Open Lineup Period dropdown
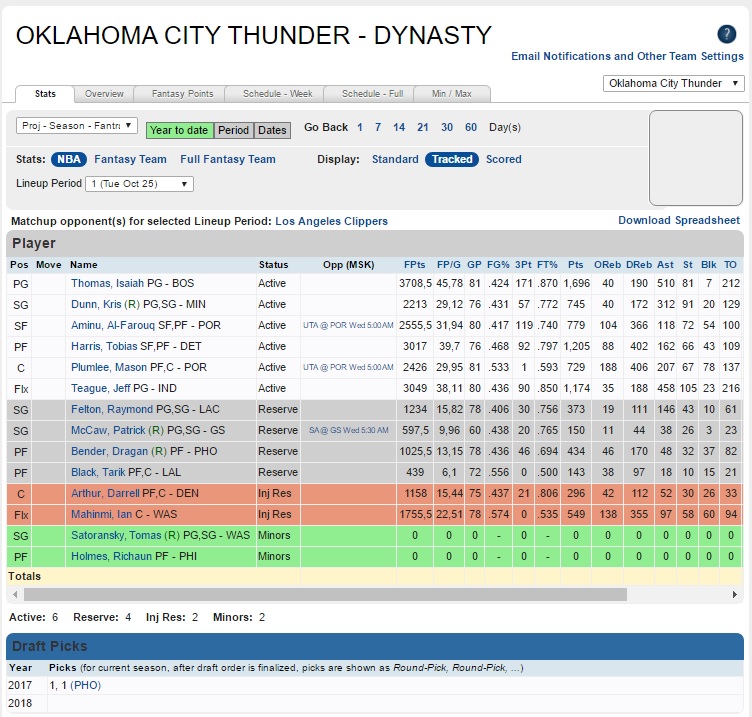This screenshot has height=717, width=752. click(x=140, y=184)
